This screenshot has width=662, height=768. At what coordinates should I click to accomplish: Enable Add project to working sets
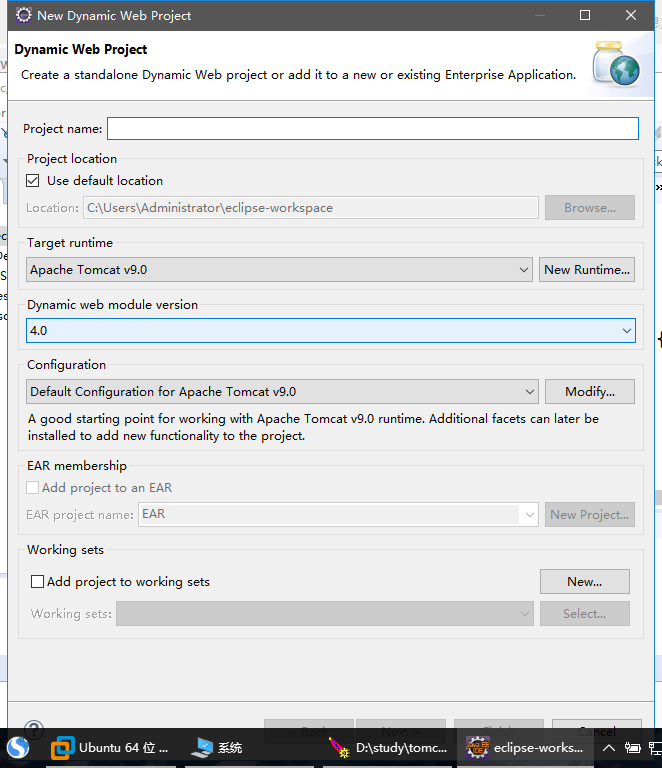(37, 581)
